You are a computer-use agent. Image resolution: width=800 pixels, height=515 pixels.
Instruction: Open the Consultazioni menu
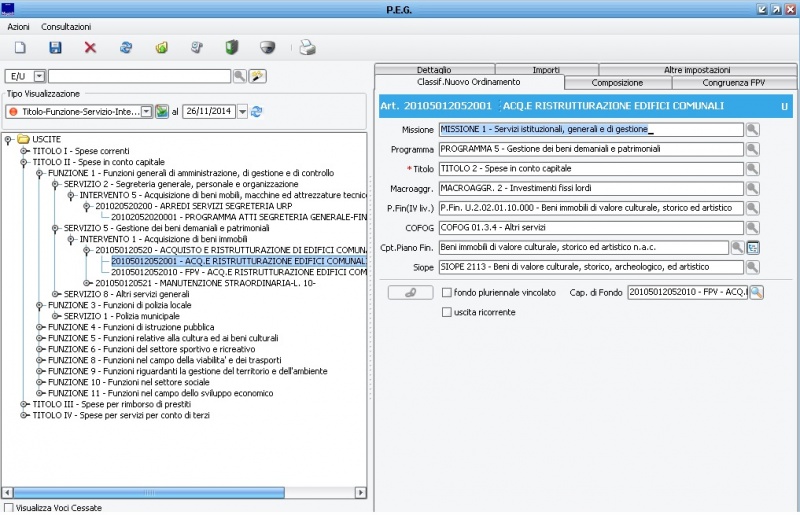point(66,26)
